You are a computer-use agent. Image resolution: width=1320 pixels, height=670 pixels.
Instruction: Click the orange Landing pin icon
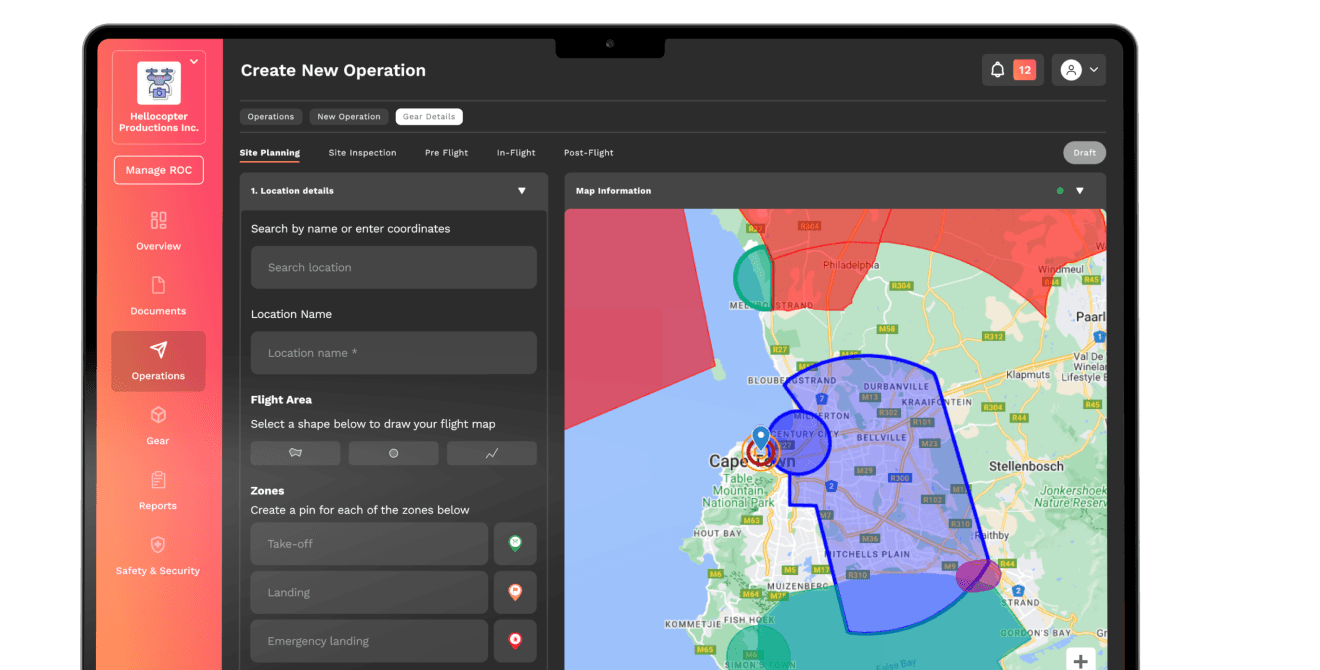click(515, 592)
